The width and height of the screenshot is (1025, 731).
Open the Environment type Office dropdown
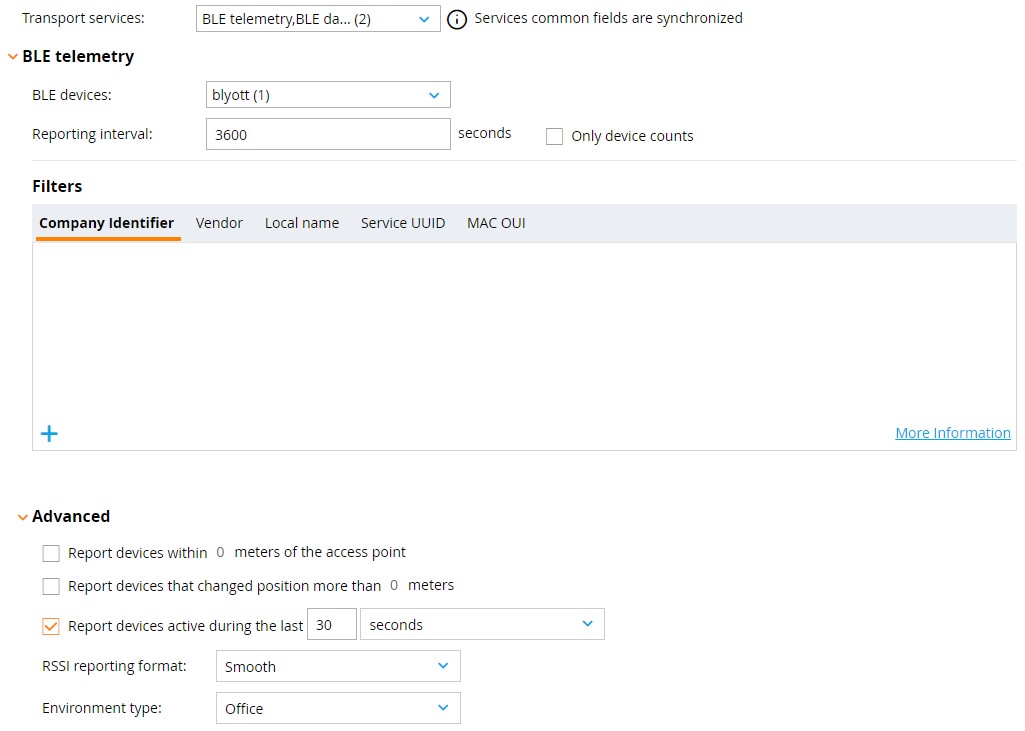click(442, 708)
